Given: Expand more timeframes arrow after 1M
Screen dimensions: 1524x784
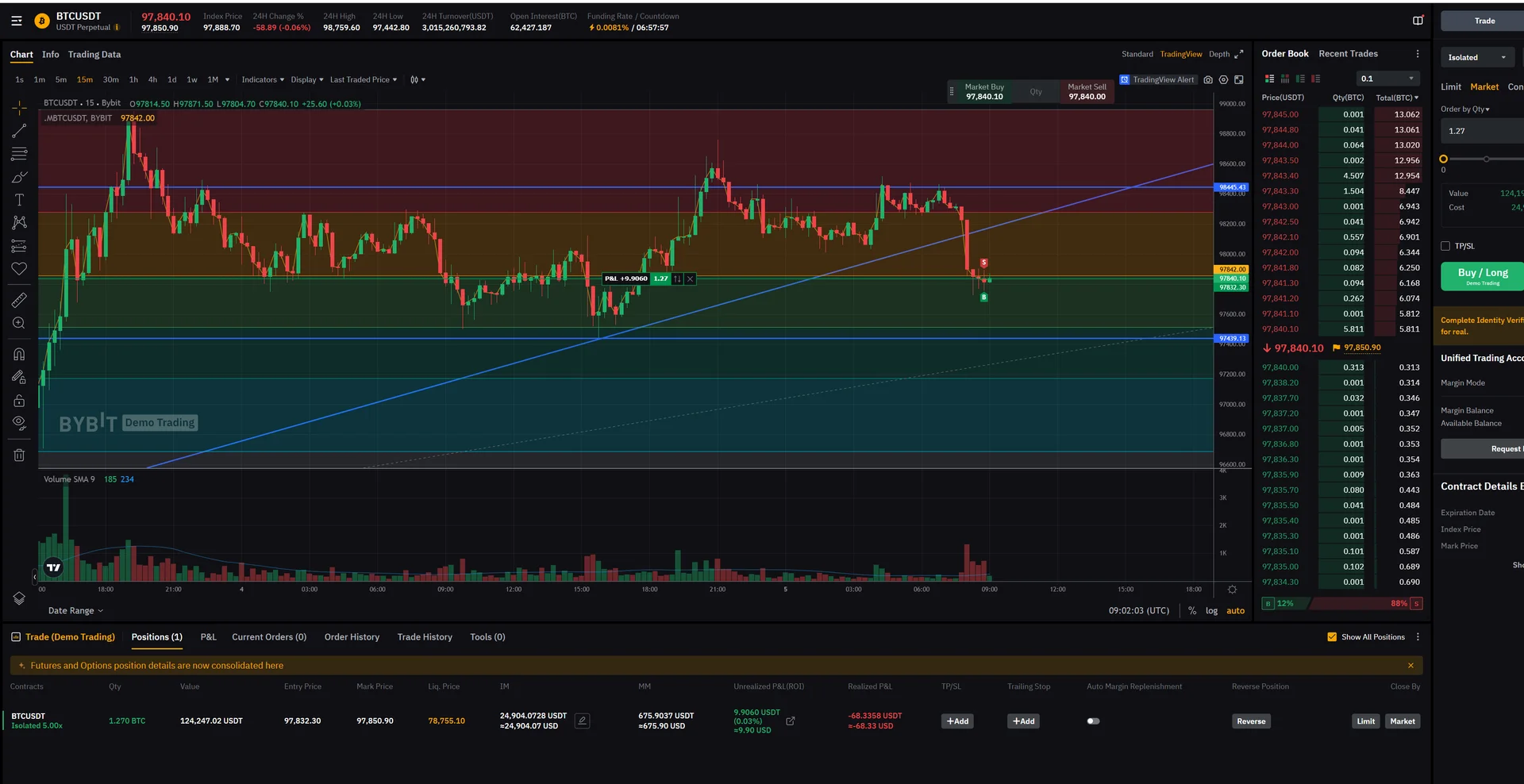Looking at the screenshot, I should click(x=227, y=80).
